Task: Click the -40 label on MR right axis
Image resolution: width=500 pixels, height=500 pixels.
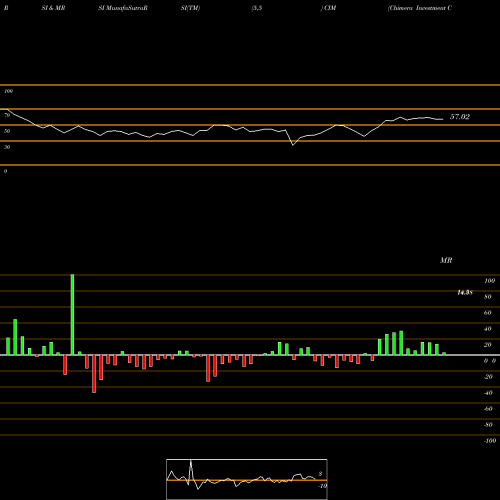Action: coord(488,393)
